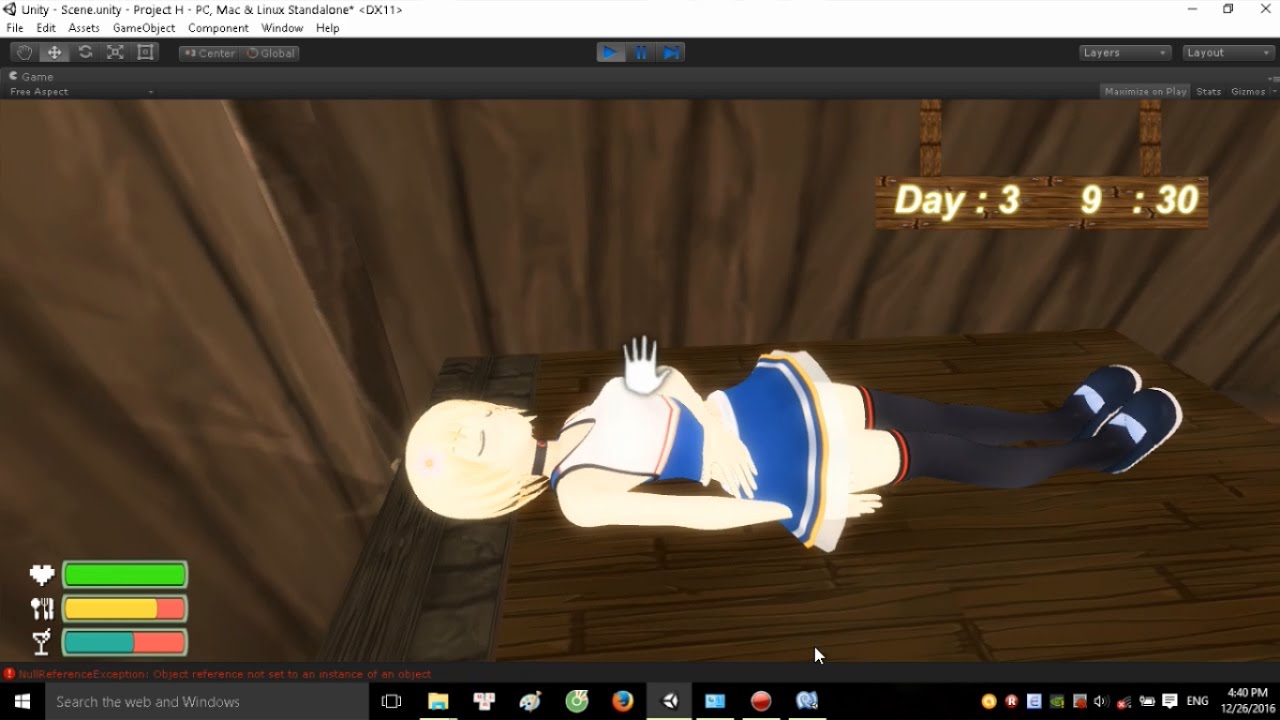This screenshot has height=720, width=1280.
Task: Open the Layout dropdown
Action: (x=1227, y=53)
